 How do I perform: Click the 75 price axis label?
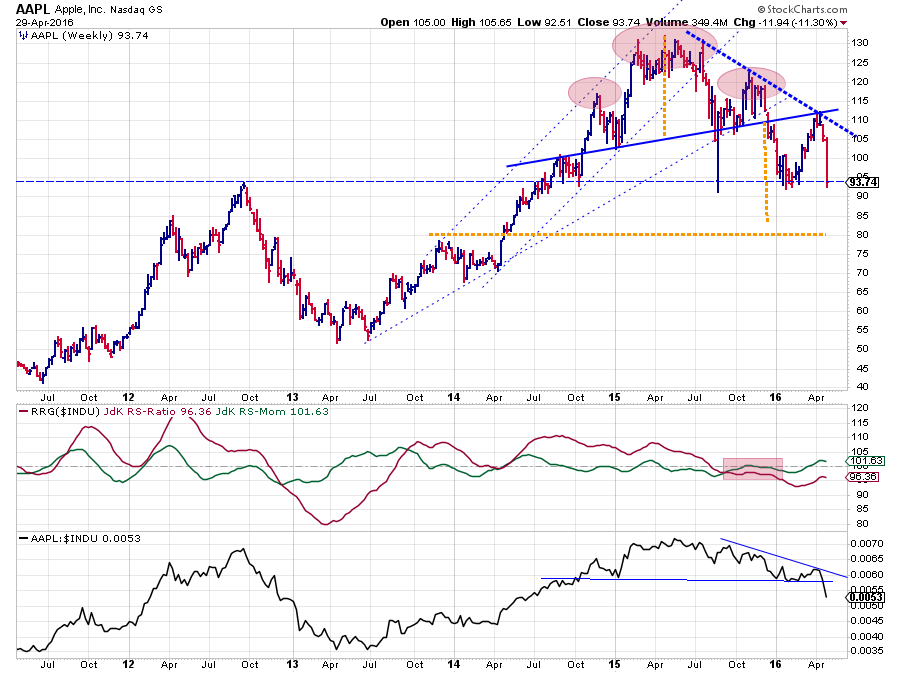pyautogui.click(x=862, y=254)
